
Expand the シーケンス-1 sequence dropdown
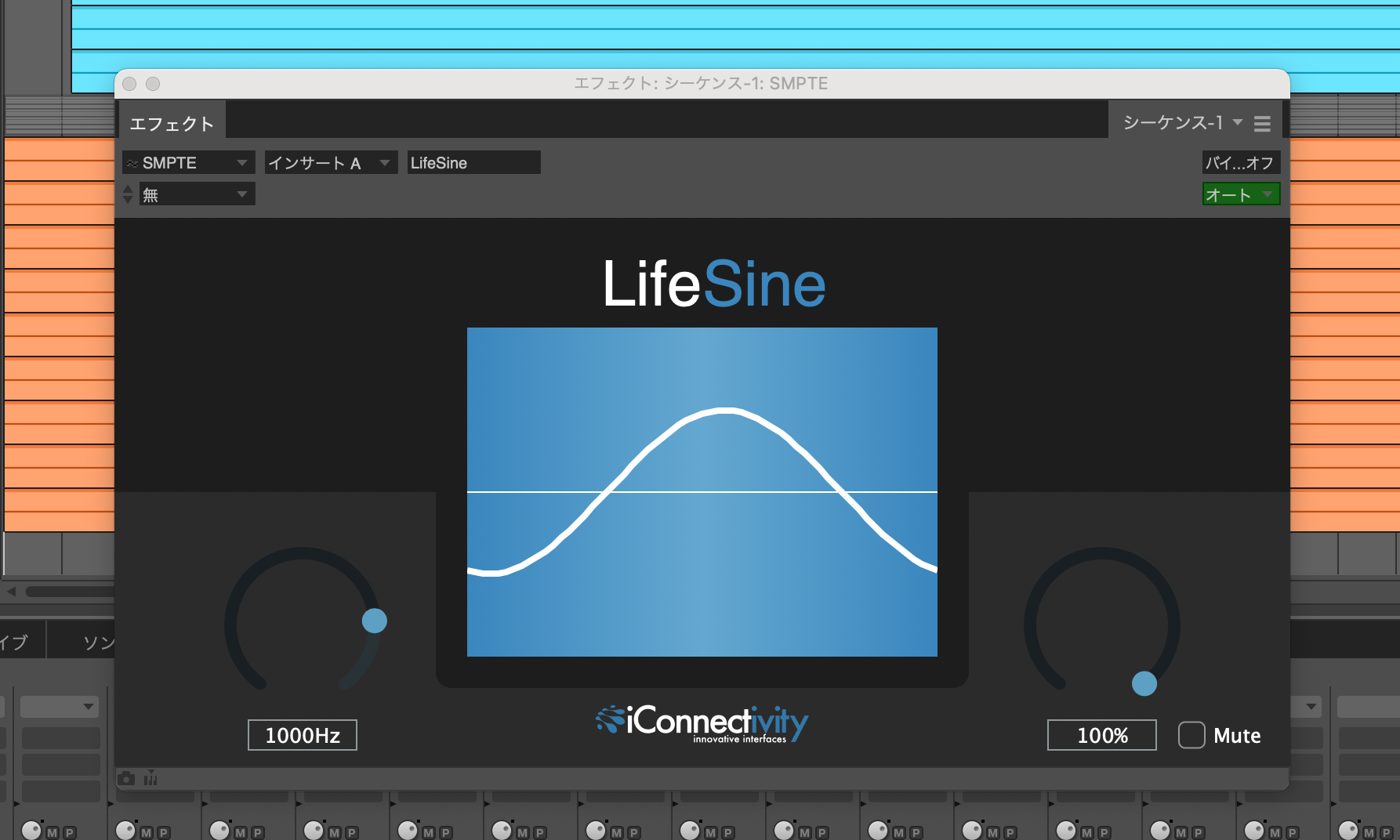pos(1182,122)
